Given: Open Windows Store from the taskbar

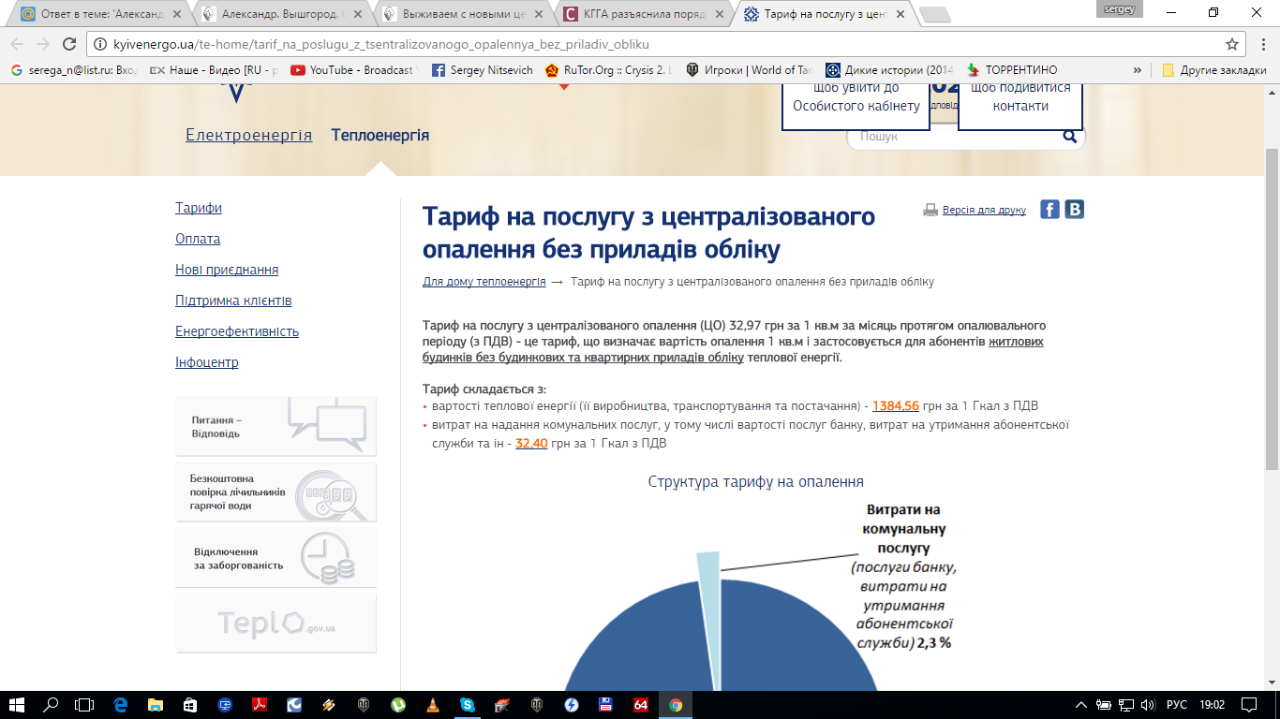Looking at the screenshot, I should 190,705.
